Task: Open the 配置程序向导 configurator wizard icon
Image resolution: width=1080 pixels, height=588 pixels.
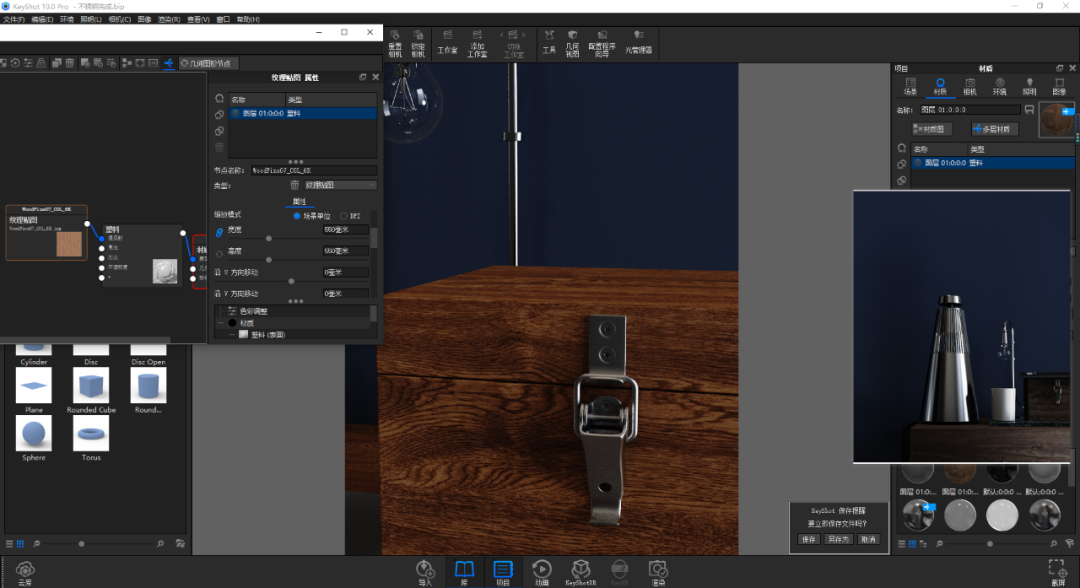Action: coord(602,43)
